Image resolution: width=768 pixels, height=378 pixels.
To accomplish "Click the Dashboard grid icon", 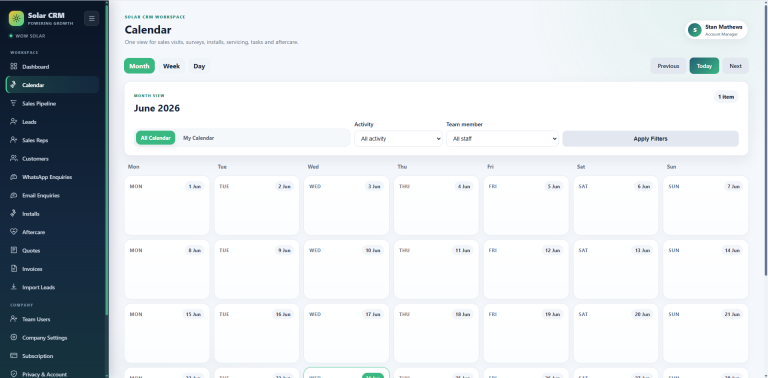I will point(14,67).
